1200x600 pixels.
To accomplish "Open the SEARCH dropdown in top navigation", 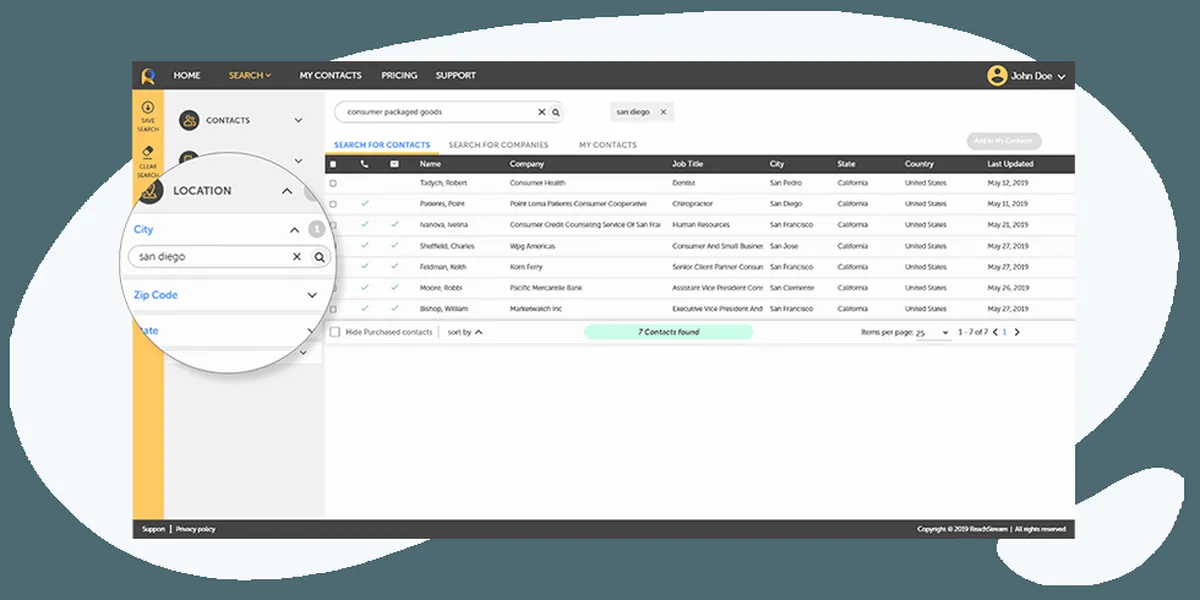I will tap(249, 75).
